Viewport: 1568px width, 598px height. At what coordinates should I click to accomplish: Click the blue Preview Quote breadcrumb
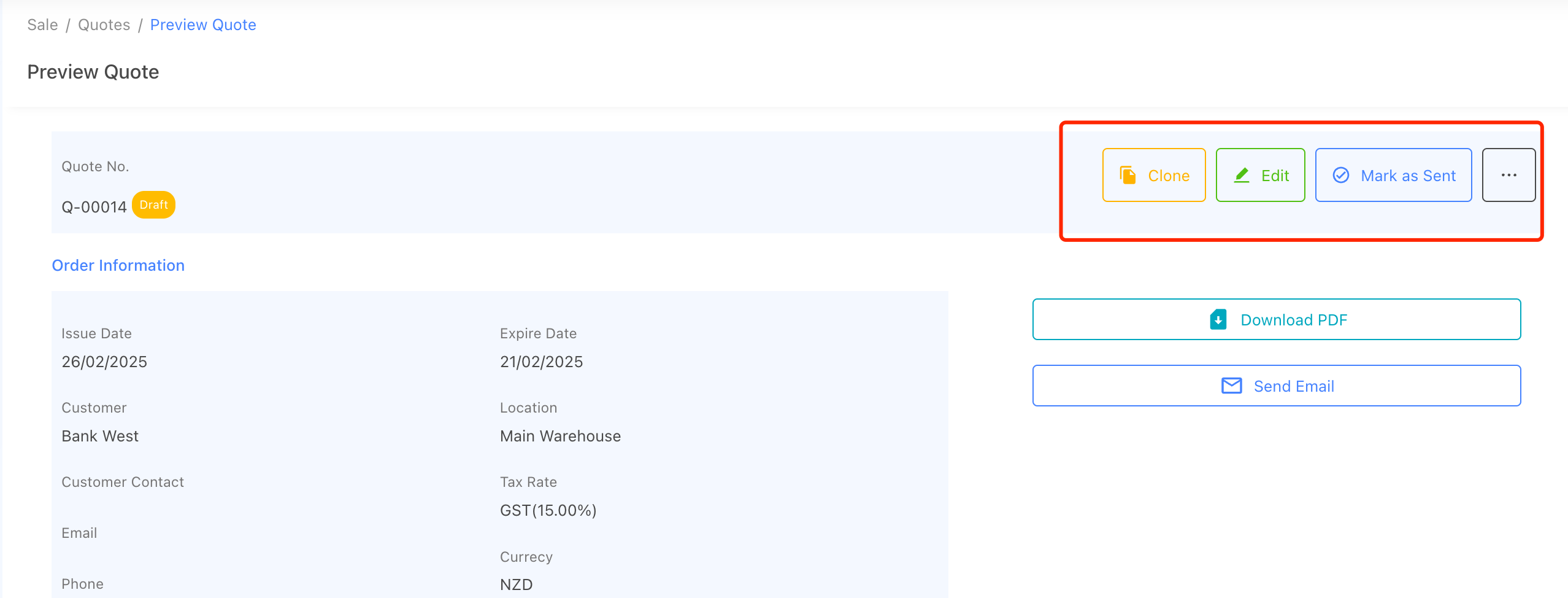pos(203,25)
